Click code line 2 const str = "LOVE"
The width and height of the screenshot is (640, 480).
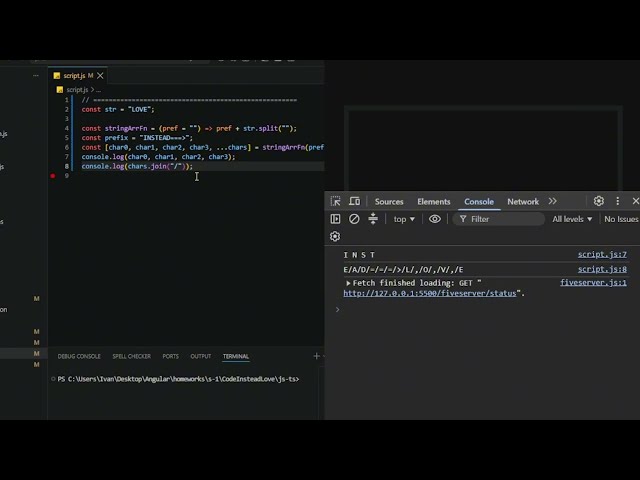tap(118, 109)
